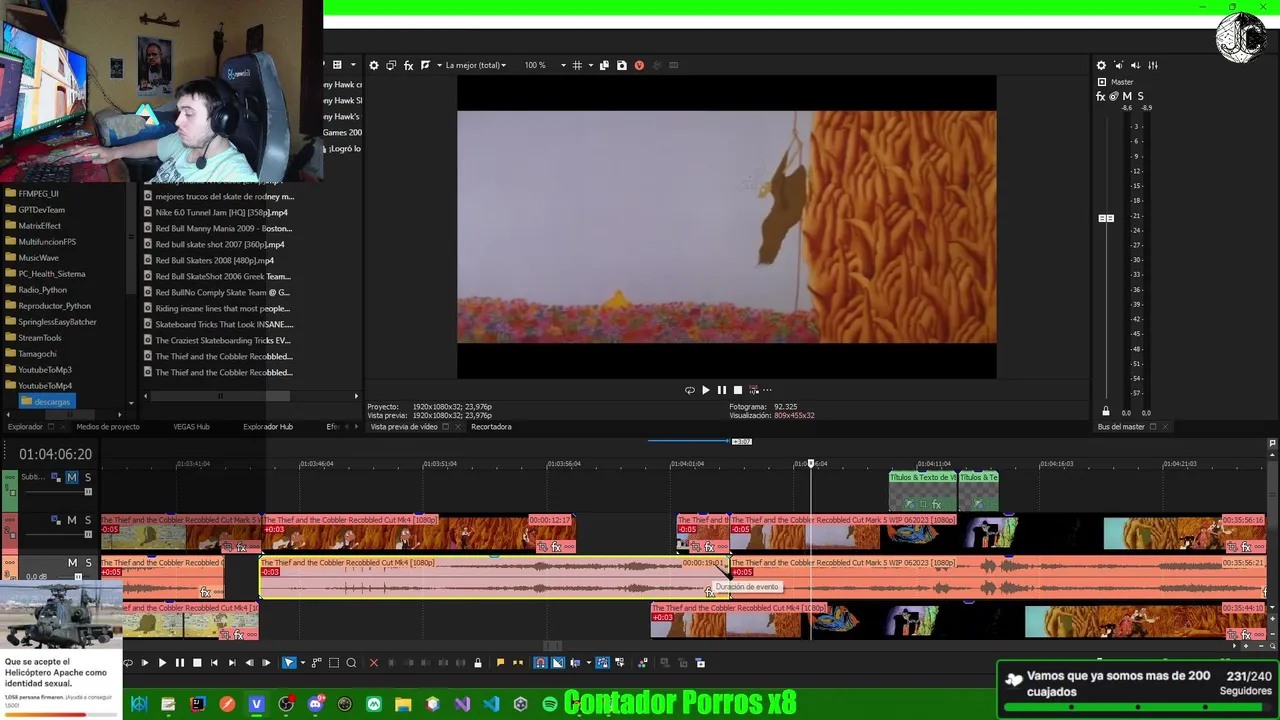Viewport: 1280px width, 720px height.
Task: Insert a marker with the marker icon
Action: [x=501, y=662]
